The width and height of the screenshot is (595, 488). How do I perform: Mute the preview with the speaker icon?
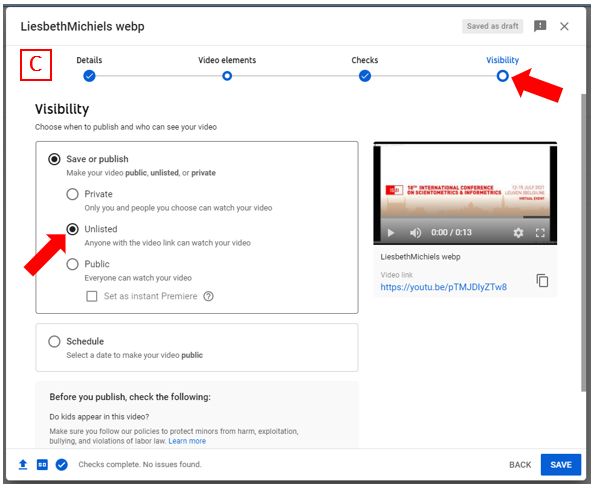[x=416, y=233]
